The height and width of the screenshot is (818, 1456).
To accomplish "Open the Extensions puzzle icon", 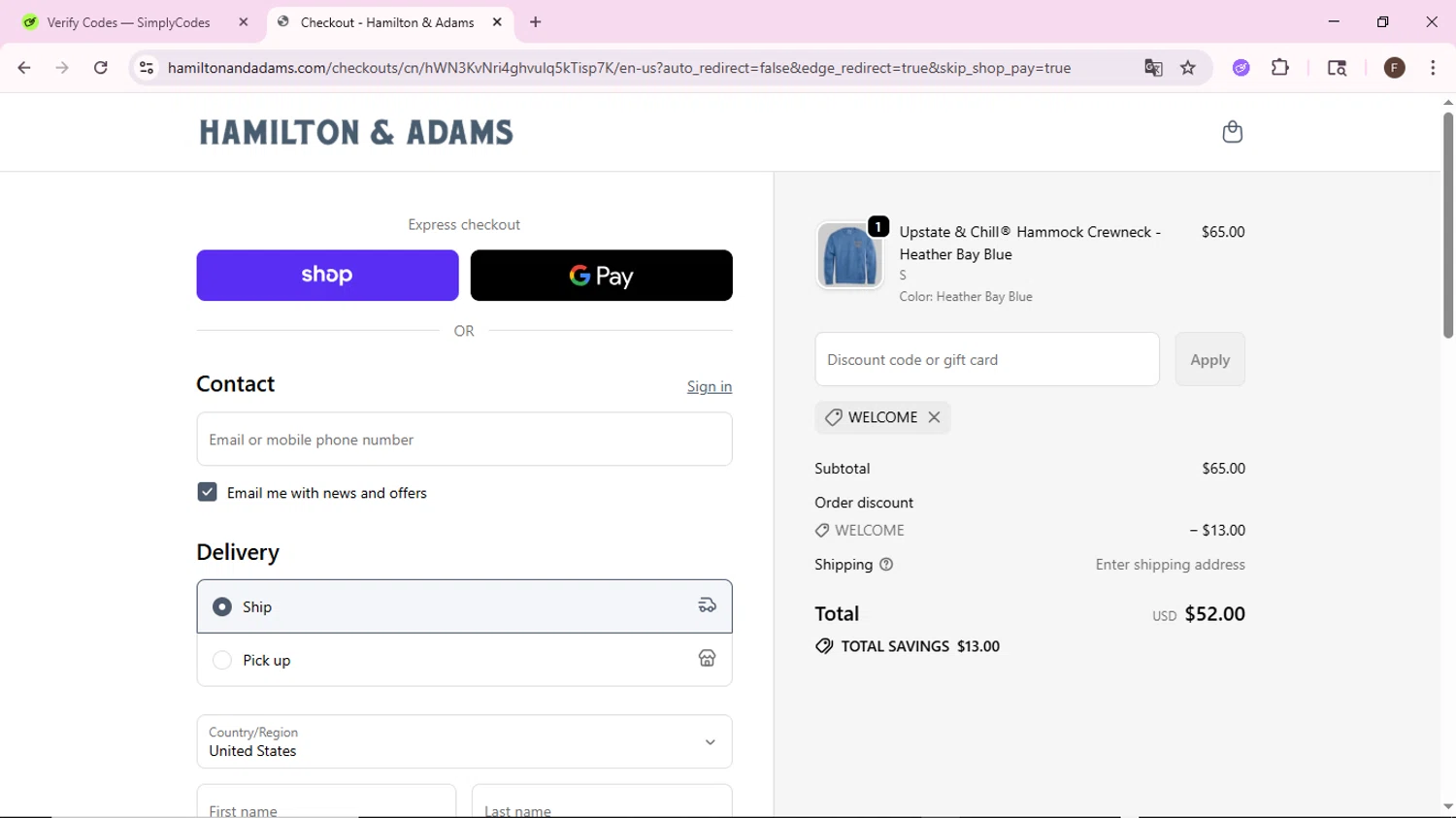I will 1280,68.
